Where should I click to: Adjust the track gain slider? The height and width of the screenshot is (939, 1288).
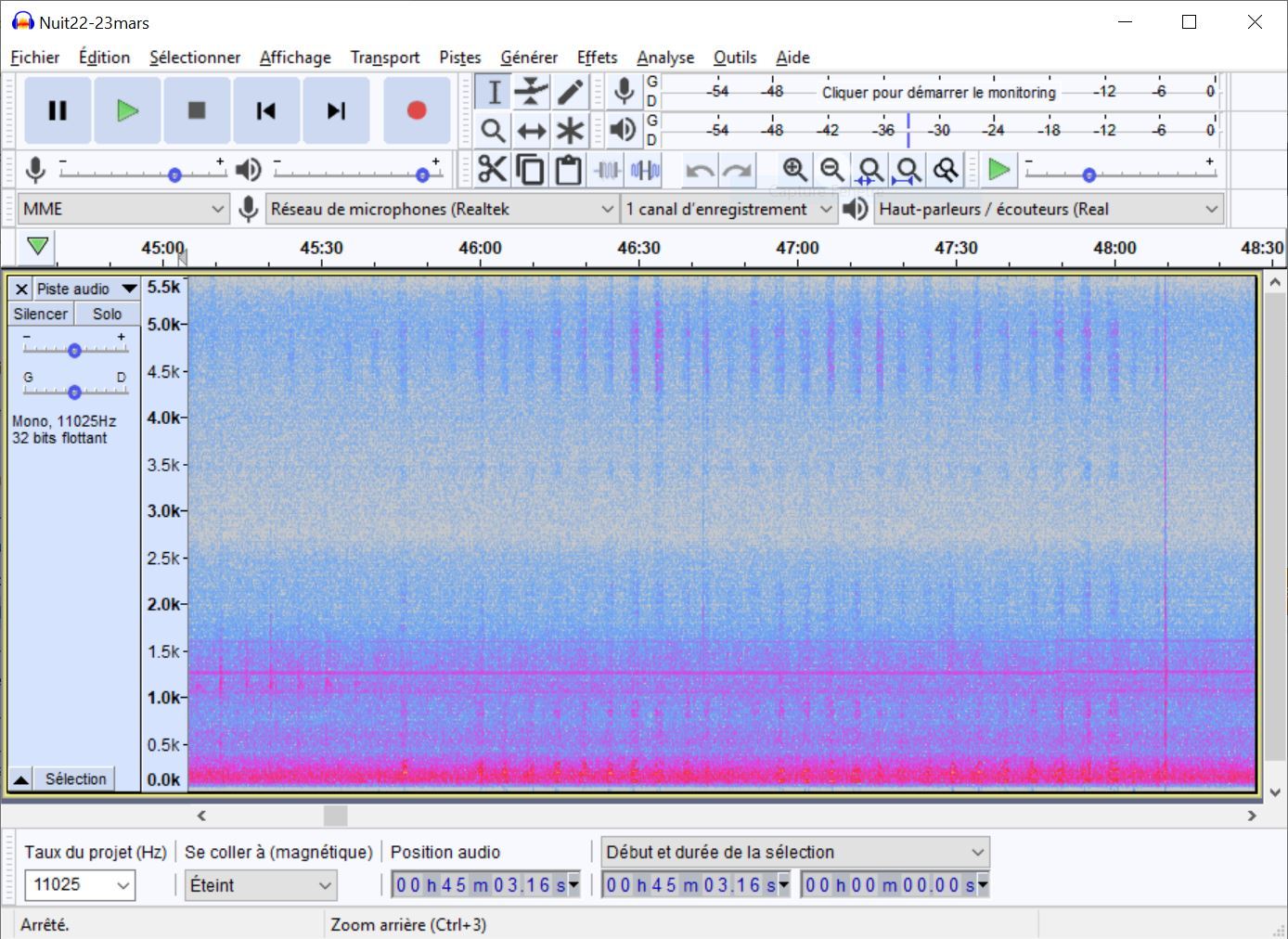(x=74, y=350)
